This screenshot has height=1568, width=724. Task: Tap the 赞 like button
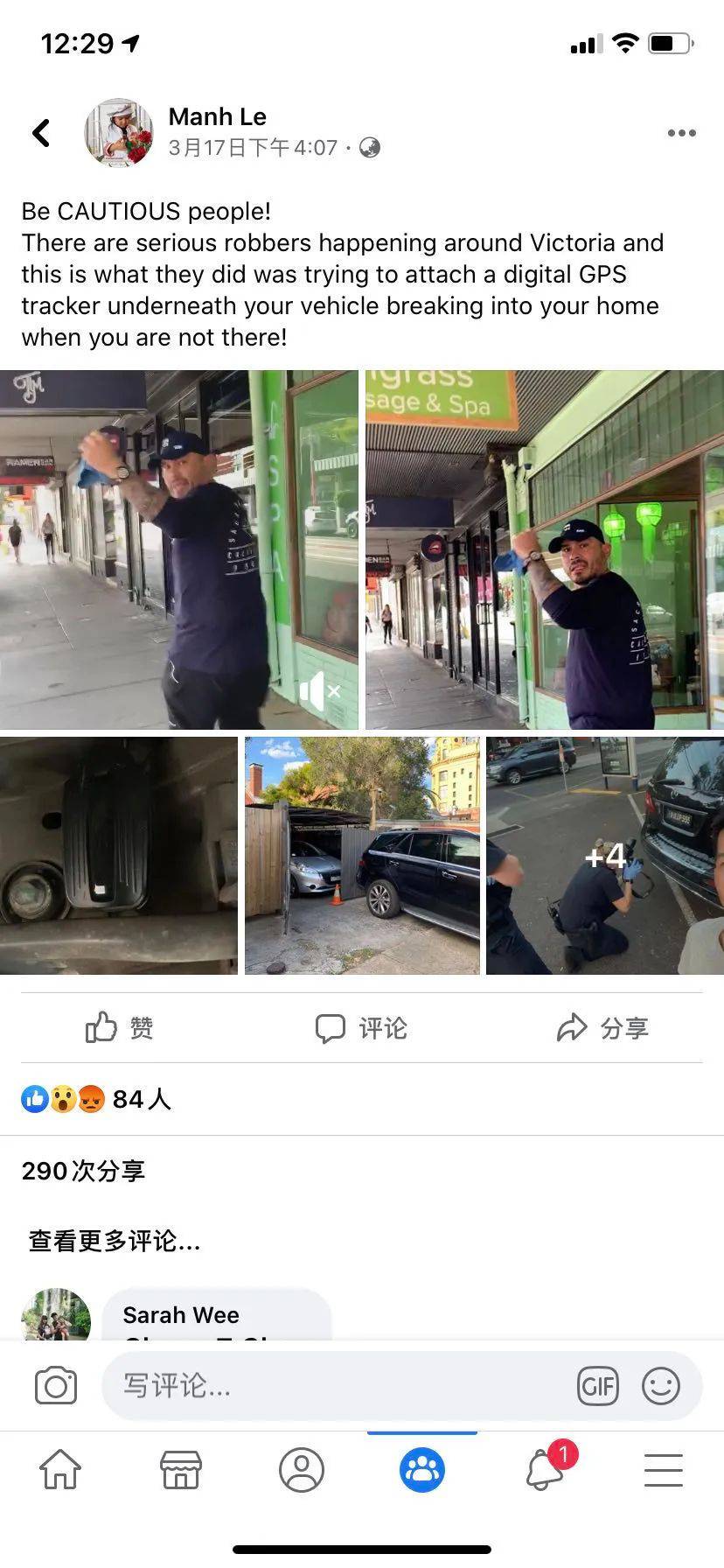[x=120, y=1027]
